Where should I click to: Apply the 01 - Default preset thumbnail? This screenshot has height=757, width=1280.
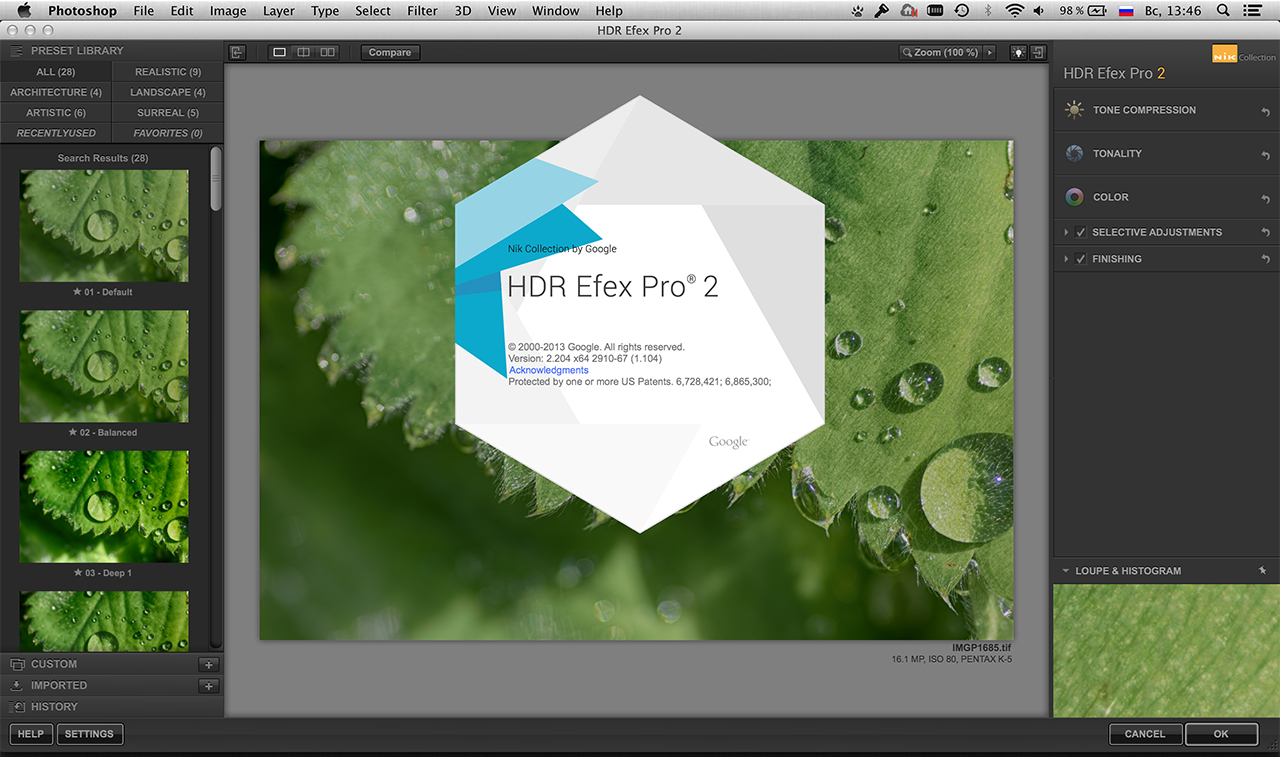104,226
